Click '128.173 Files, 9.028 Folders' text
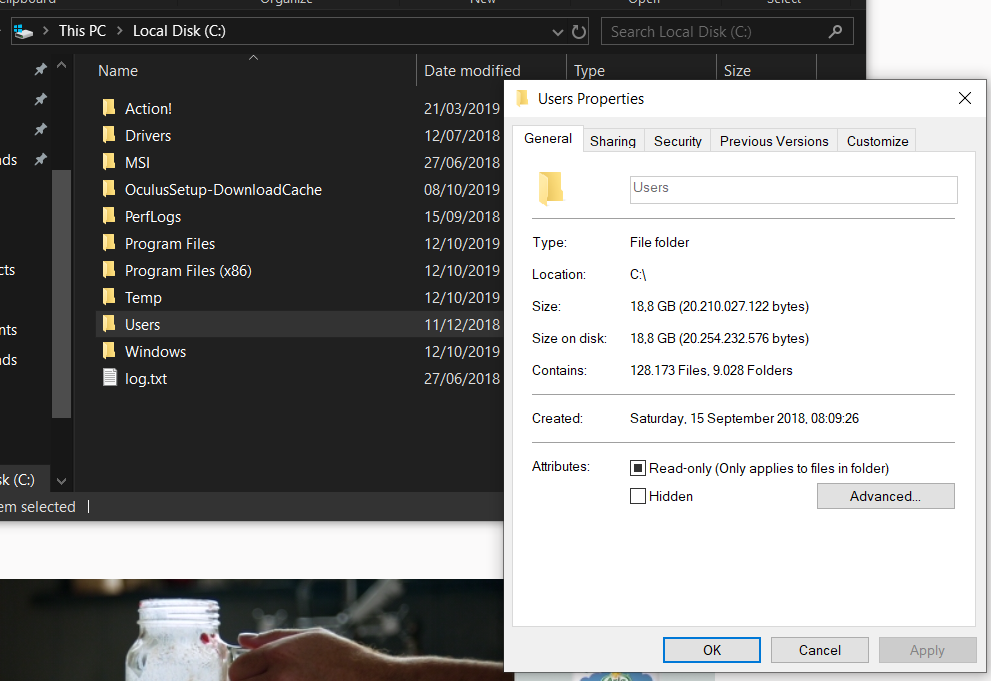Viewport: 991px width, 681px height. coord(711,370)
